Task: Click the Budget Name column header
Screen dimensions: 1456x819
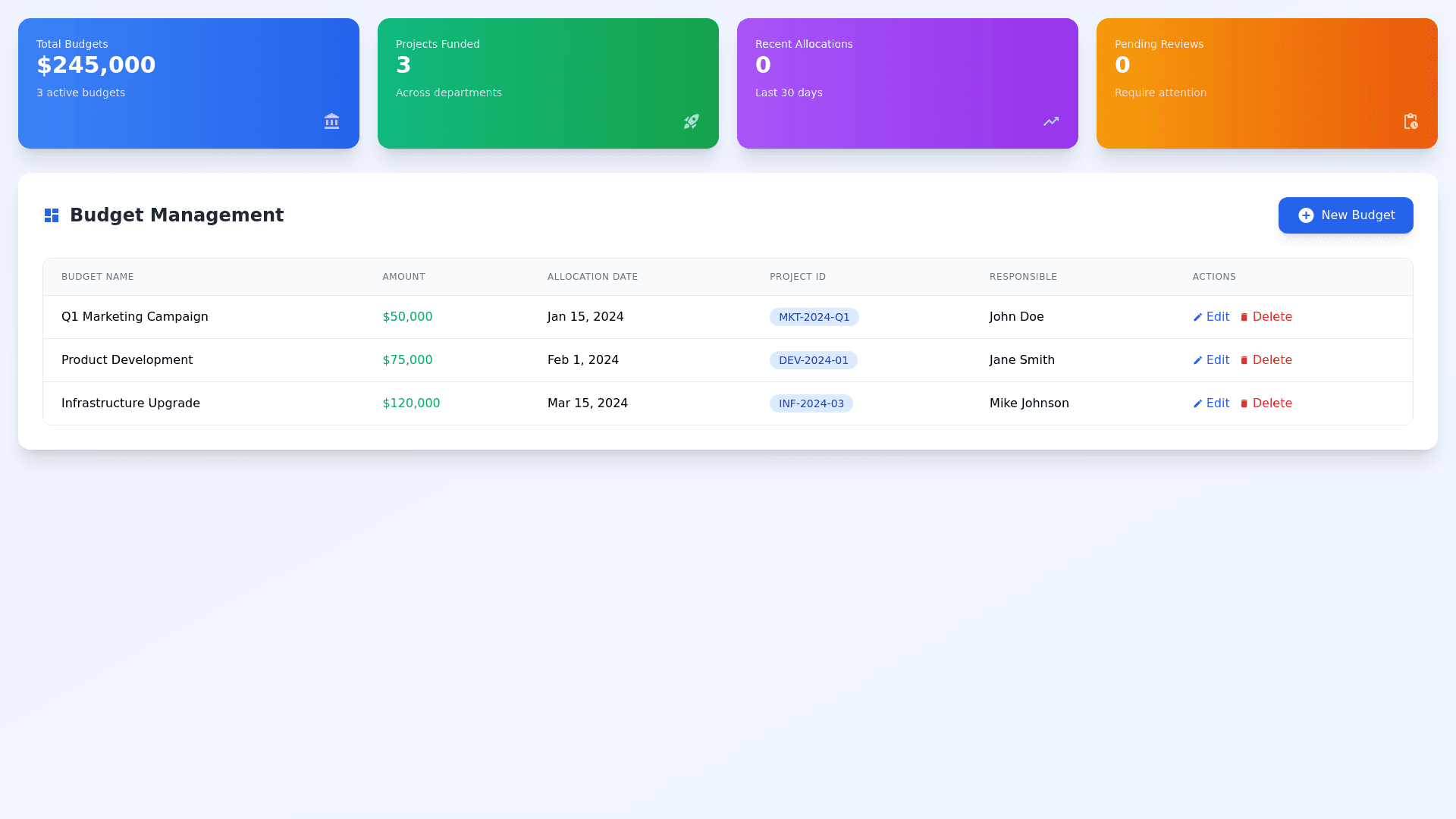Action: click(x=97, y=277)
